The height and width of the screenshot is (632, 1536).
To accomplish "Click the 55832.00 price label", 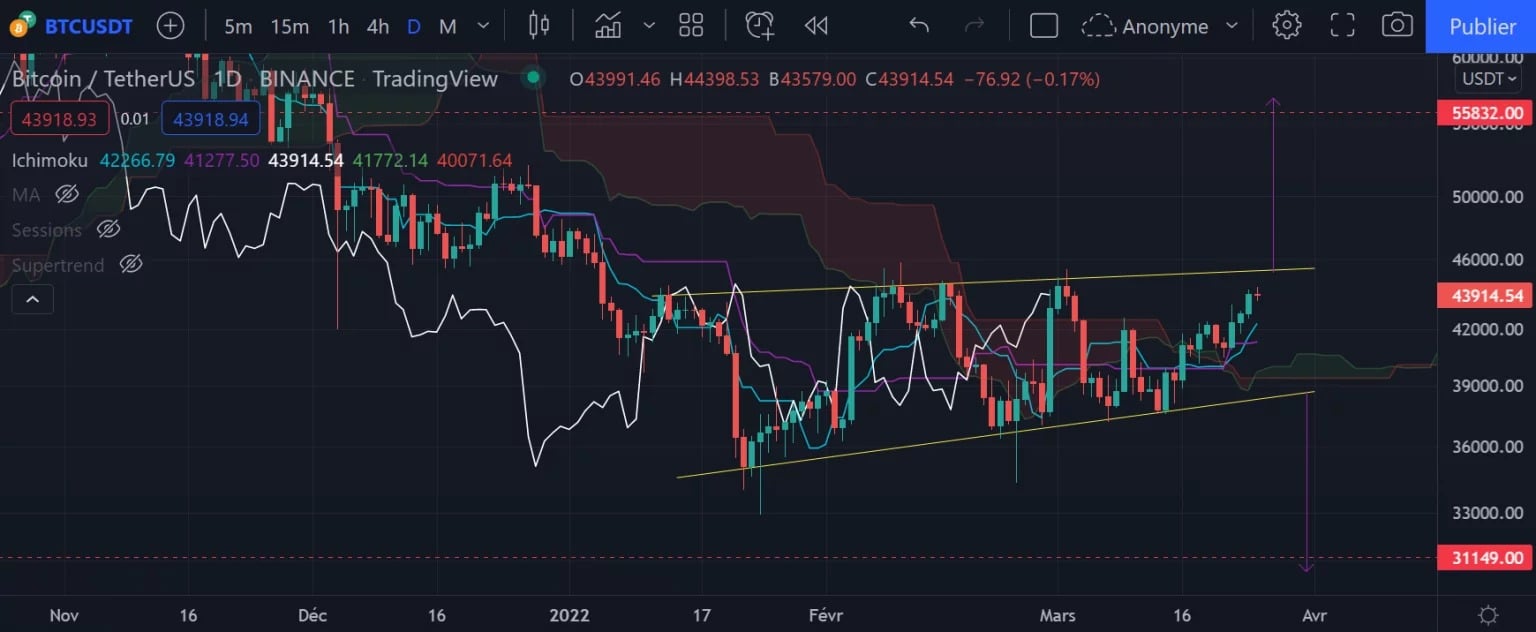I will pos(1485,113).
